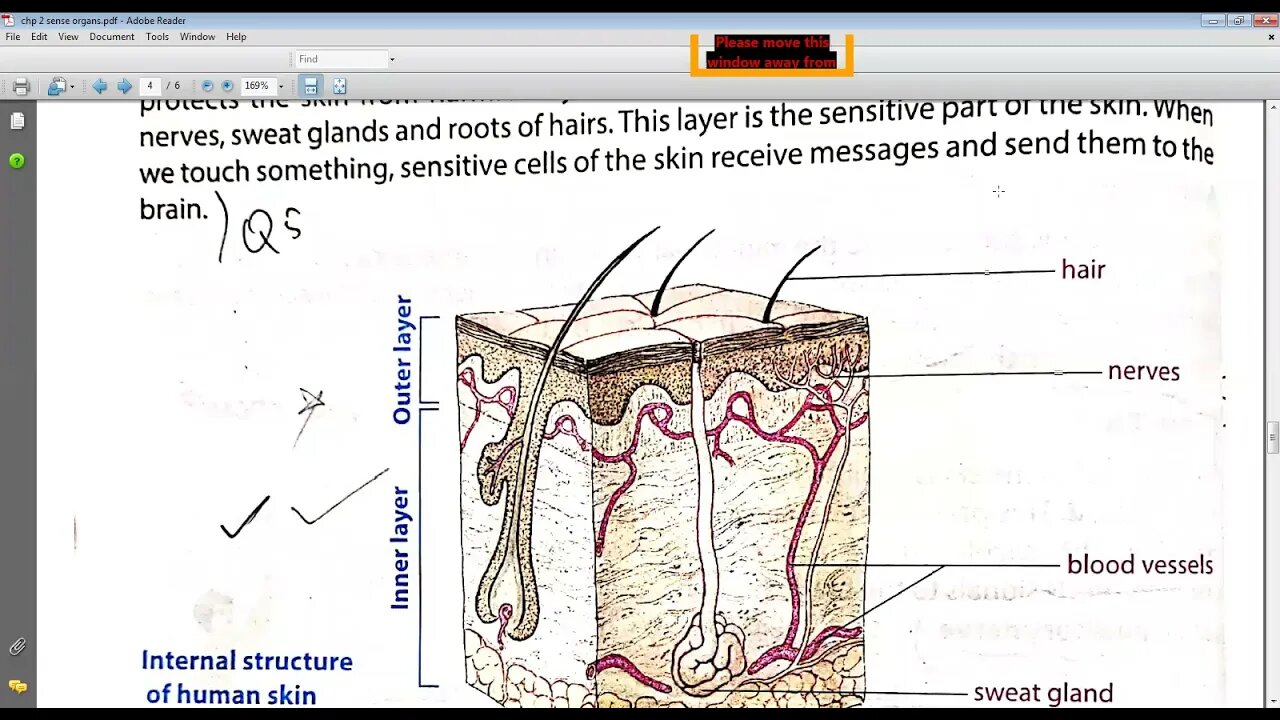Minimize the Adobe Reader window

tap(1214, 20)
